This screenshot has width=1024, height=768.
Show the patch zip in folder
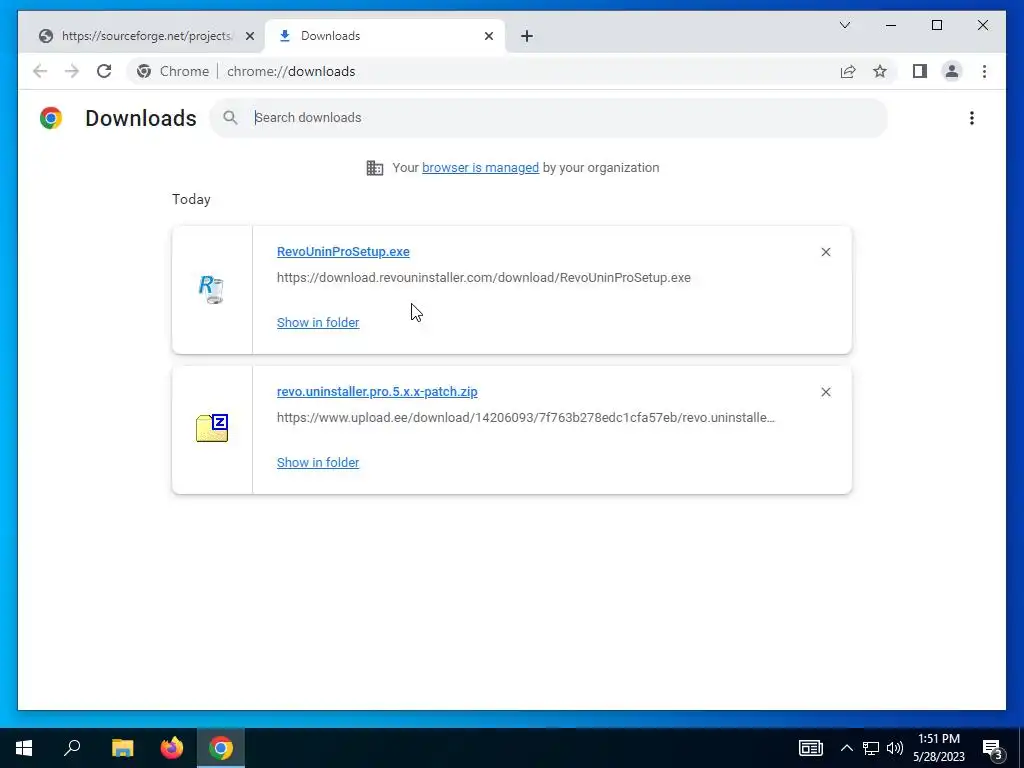[x=318, y=462]
